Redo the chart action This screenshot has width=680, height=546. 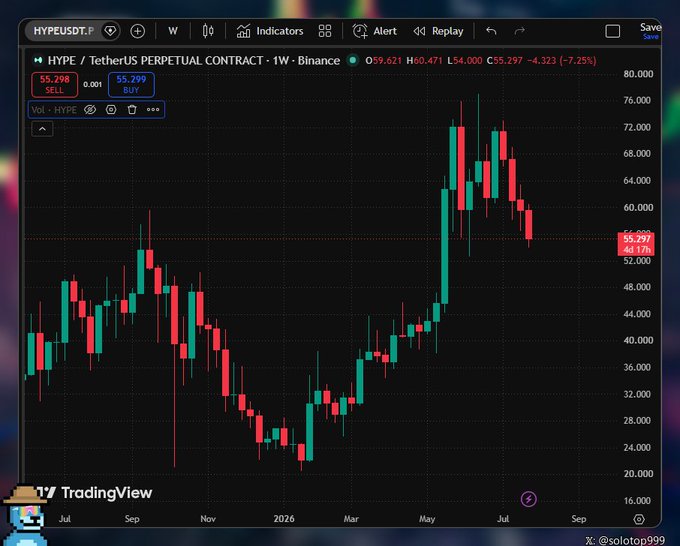pyautogui.click(x=519, y=31)
